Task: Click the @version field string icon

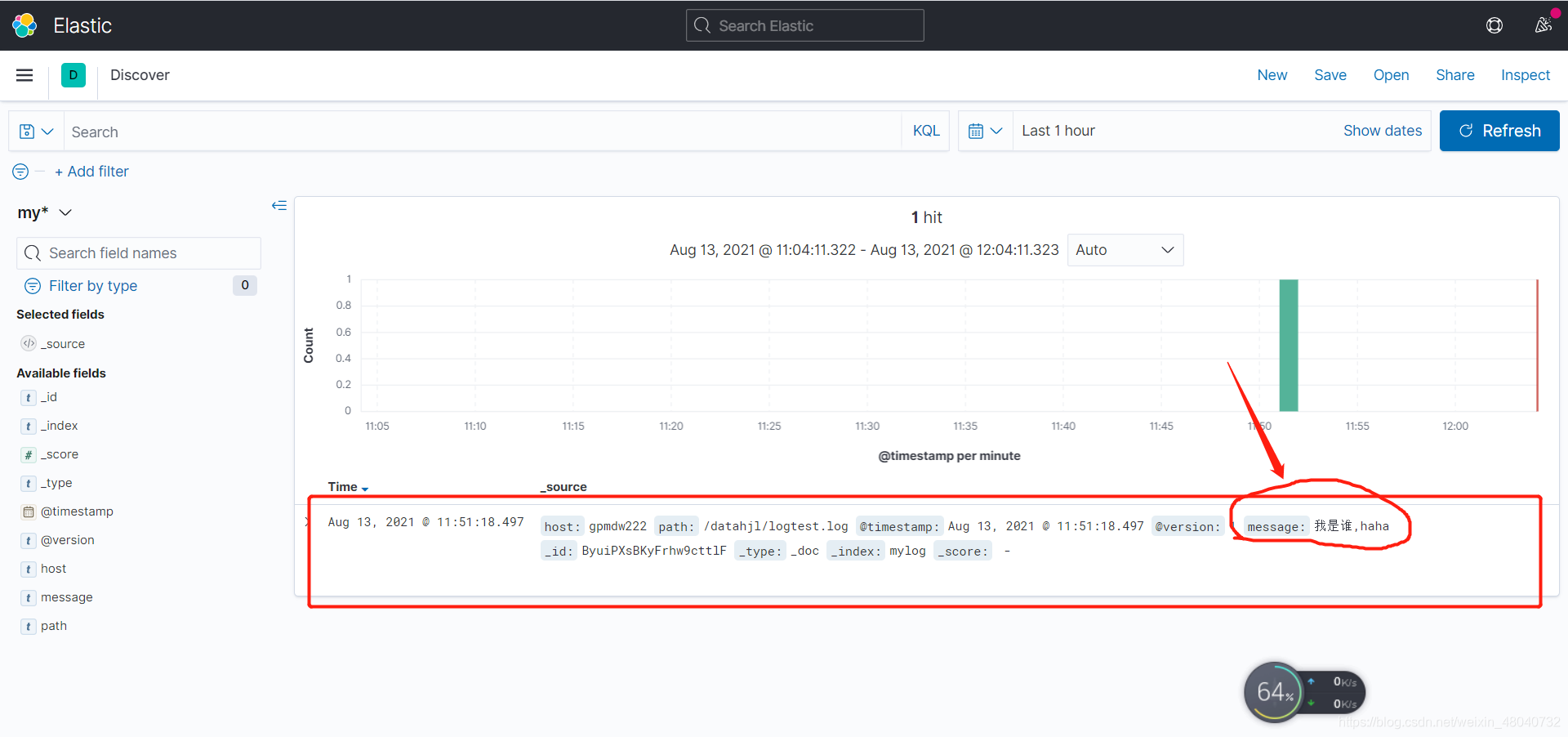Action: (29, 540)
